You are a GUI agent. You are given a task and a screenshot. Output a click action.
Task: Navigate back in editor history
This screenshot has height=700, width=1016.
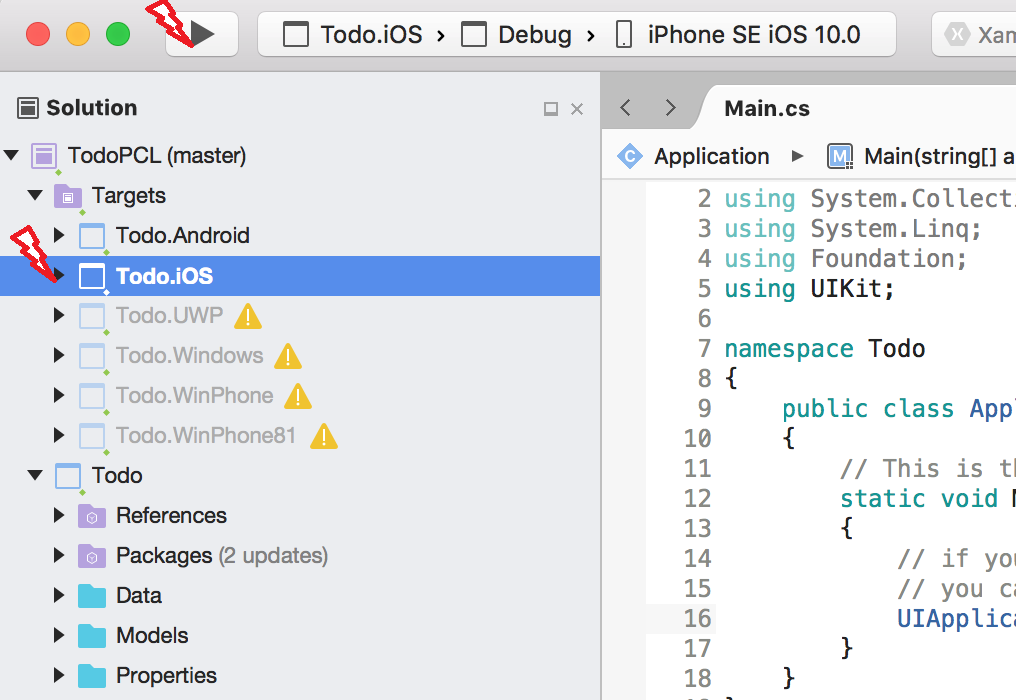click(x=626, y=108)
